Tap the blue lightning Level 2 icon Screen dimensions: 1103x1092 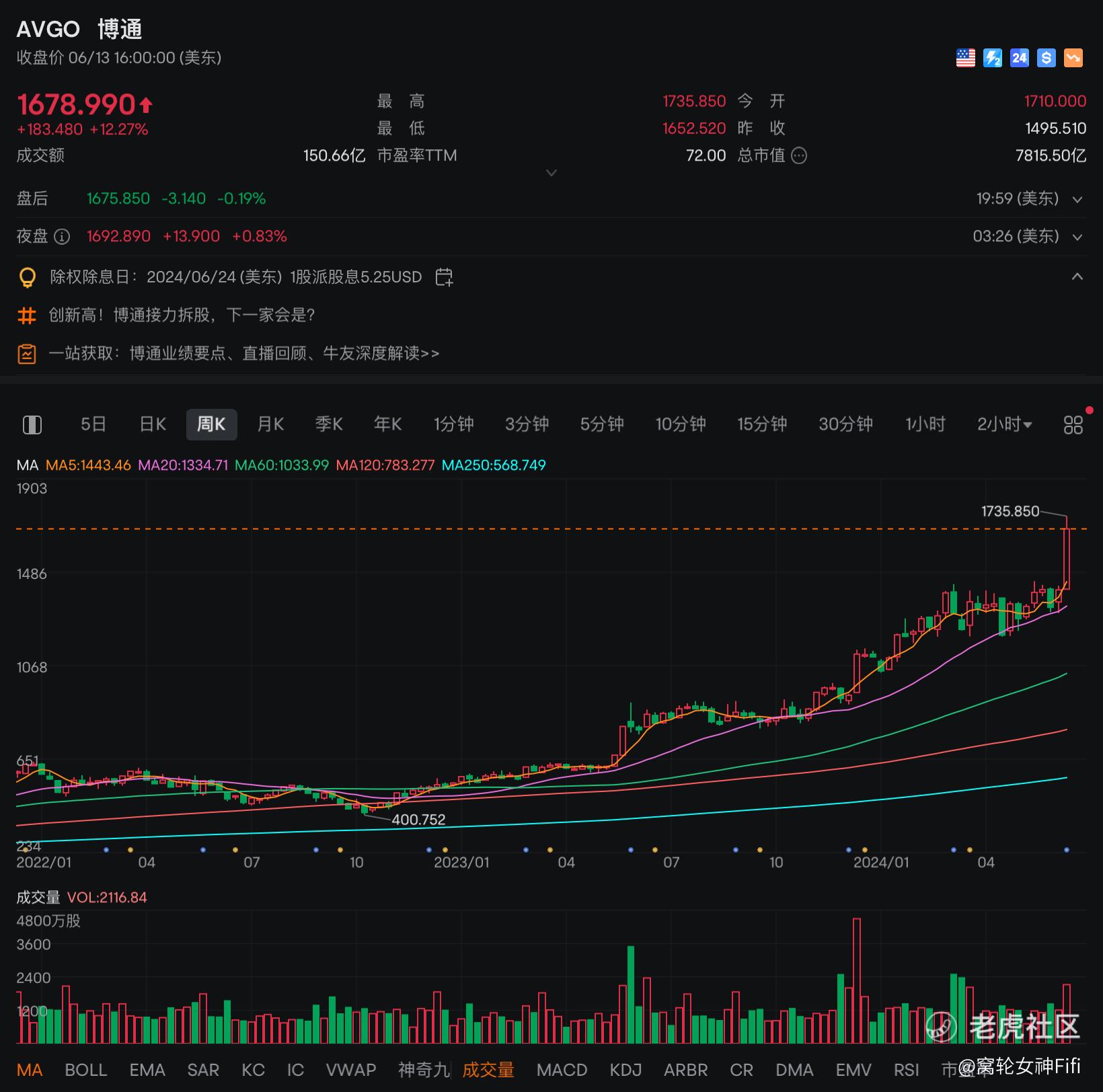pos(992,58)
